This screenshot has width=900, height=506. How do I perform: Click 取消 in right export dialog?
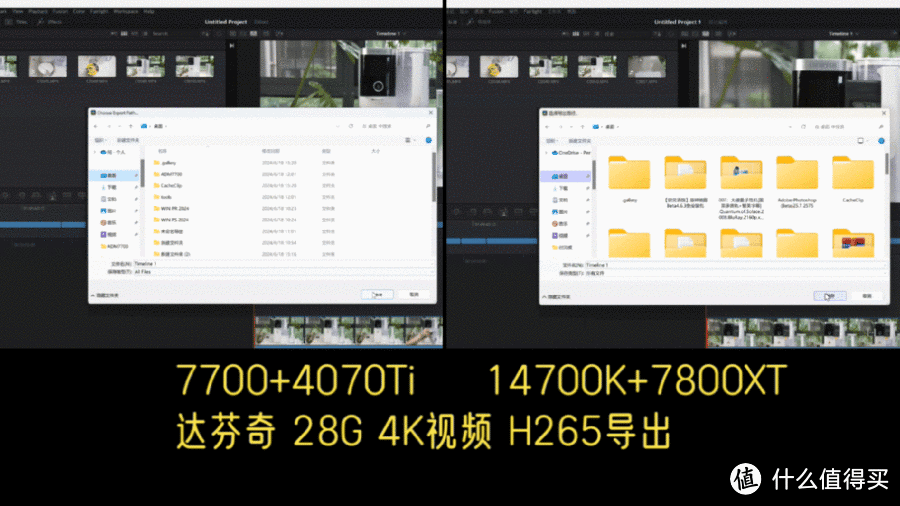867,296
